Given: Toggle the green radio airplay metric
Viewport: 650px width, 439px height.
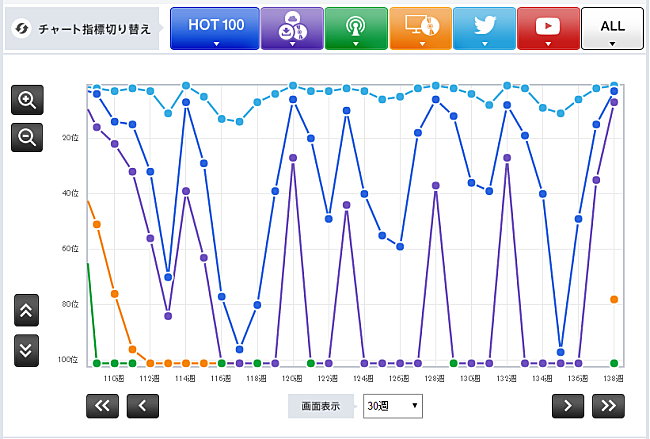Looking at the screenshot, I should point(356,28).
